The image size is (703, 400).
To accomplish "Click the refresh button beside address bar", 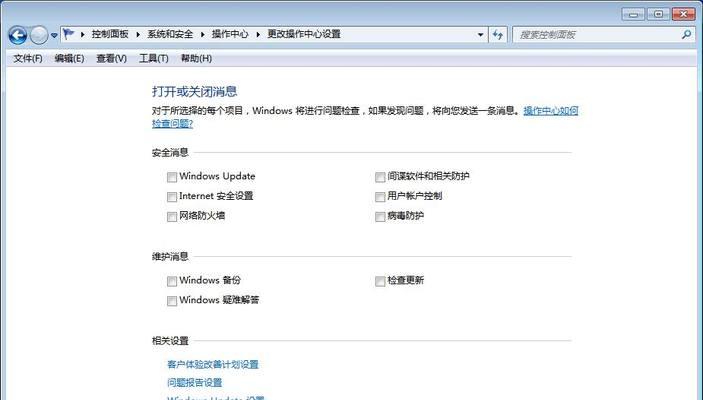I will coord(498,35).
